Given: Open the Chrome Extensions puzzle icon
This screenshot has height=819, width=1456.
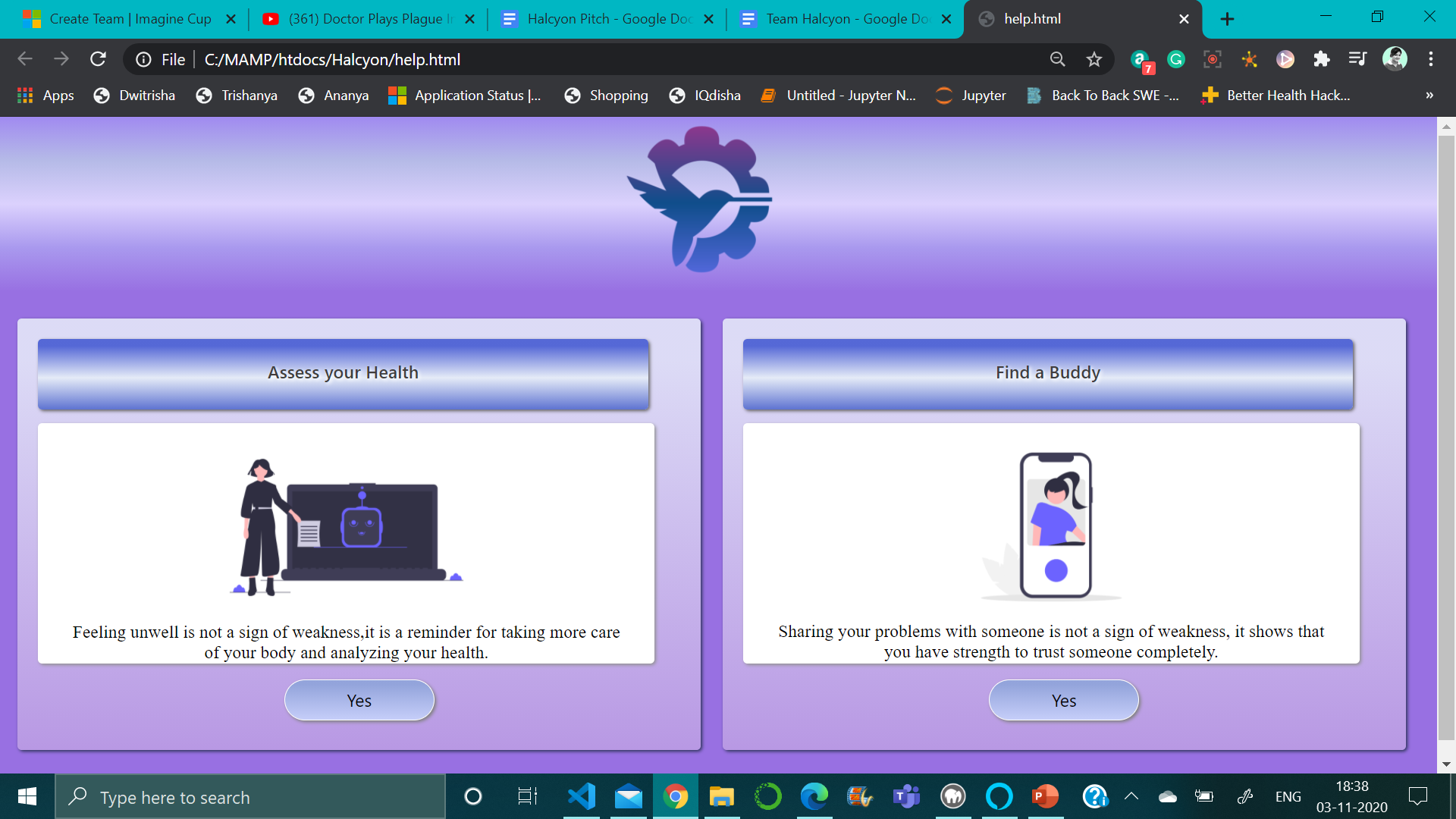Looking at the screenshot, I should pyautogui.click(x=1321, y=59).
